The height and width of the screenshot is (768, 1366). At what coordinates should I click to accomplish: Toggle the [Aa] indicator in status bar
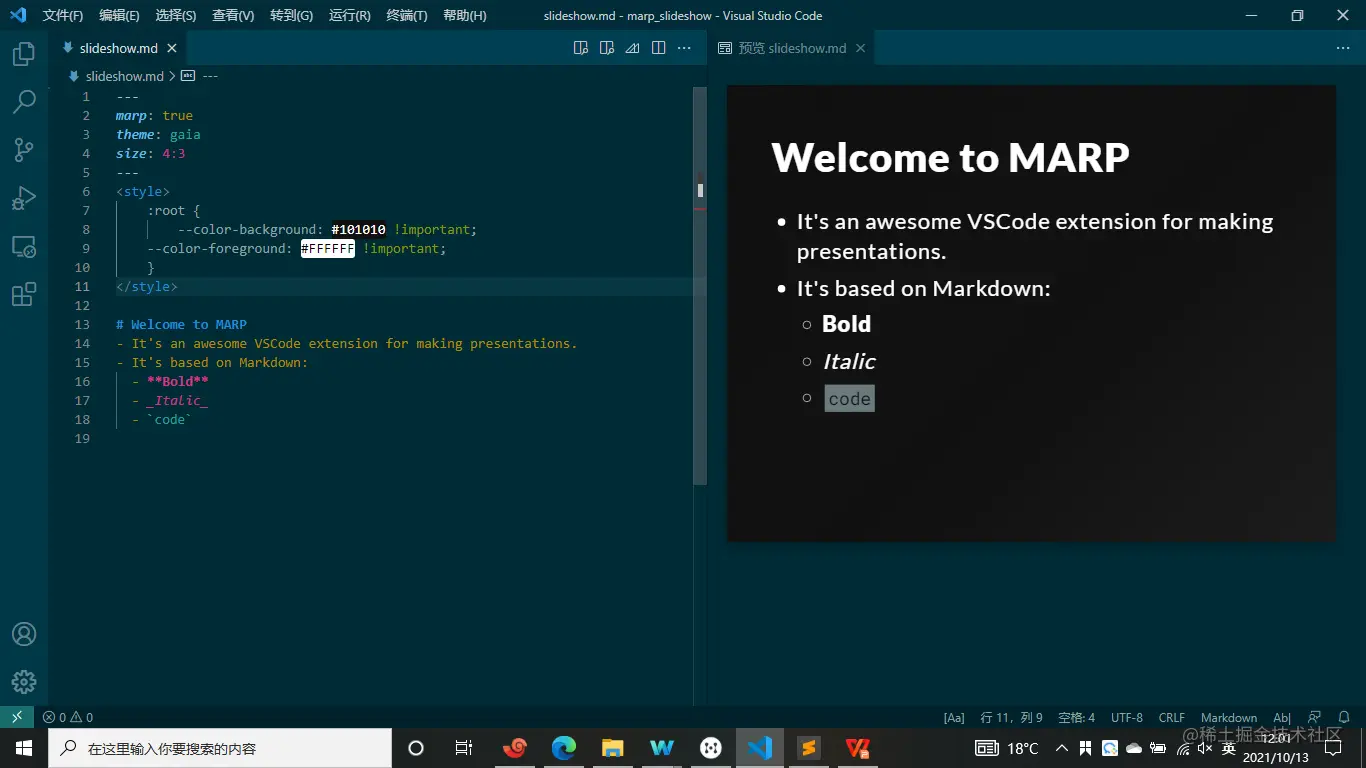(953, 717)
